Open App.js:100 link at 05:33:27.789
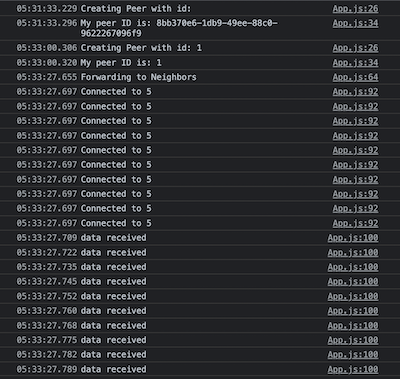400x379 pixels. click(x=353, y=369)
